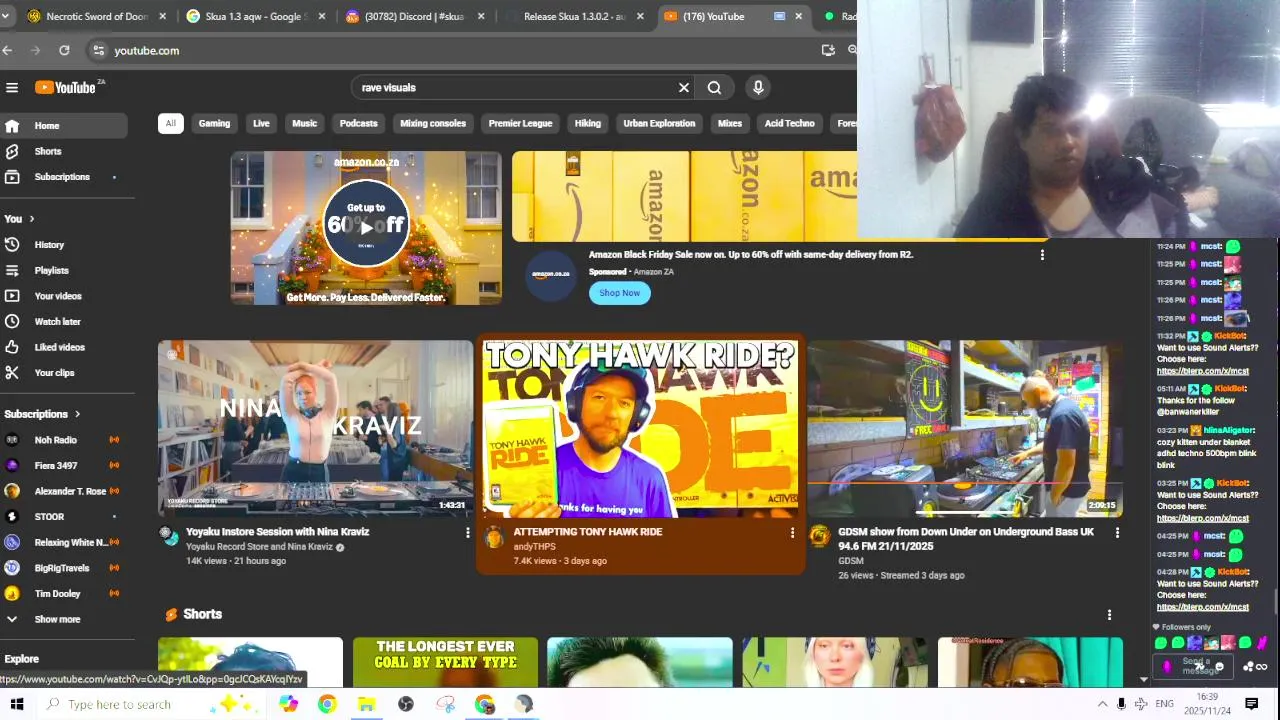Click the browser address bar URL
This screenshot has height=720, width=1280.
(146, 50)
